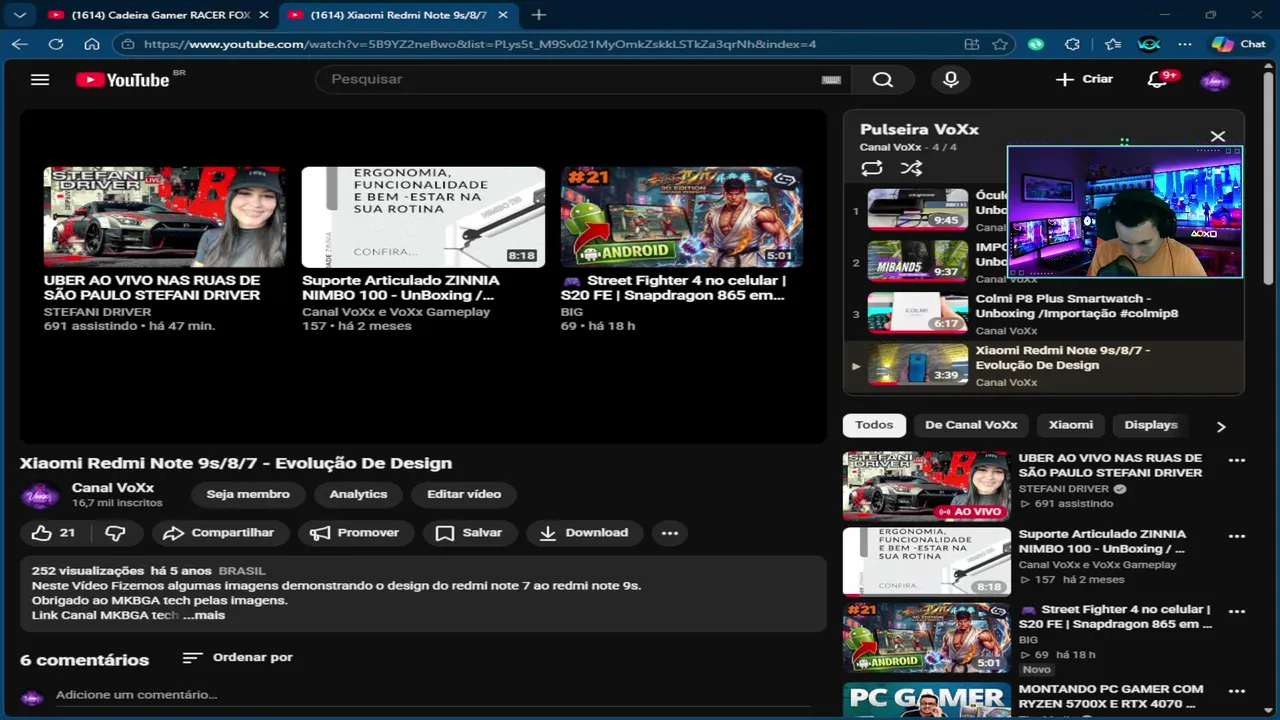This screenshot has width=1280, height=720.
Task: Open STEFANI DRIVER channel in sidebar
Action: coord(1064,489)
